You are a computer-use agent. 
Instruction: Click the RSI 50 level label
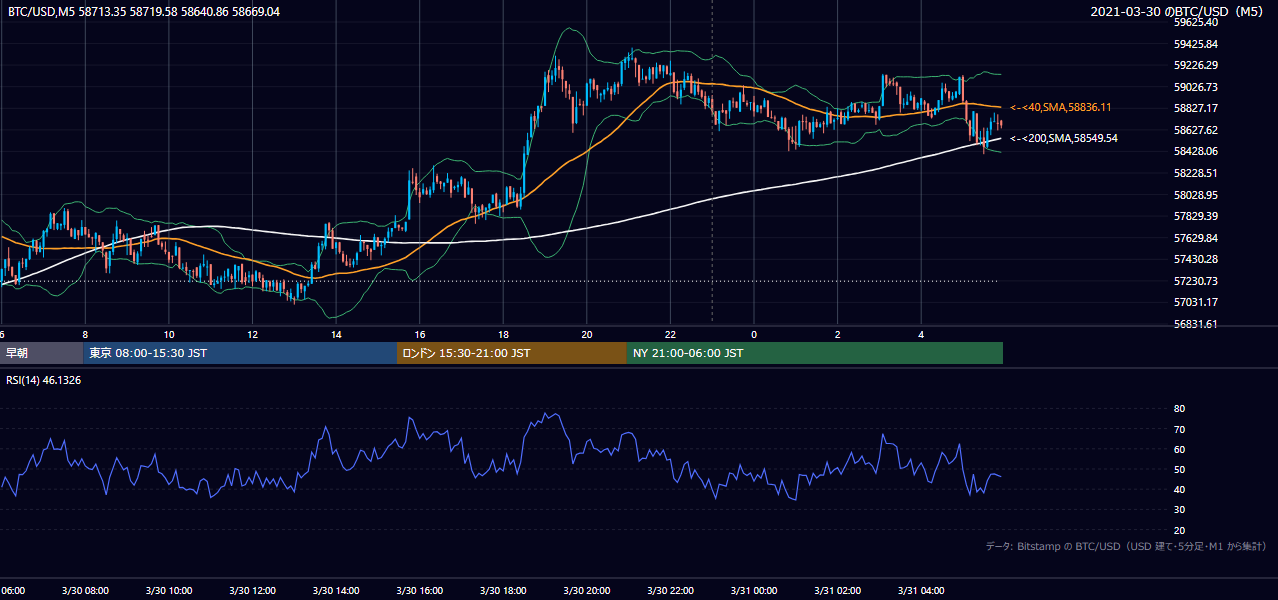1179,469
